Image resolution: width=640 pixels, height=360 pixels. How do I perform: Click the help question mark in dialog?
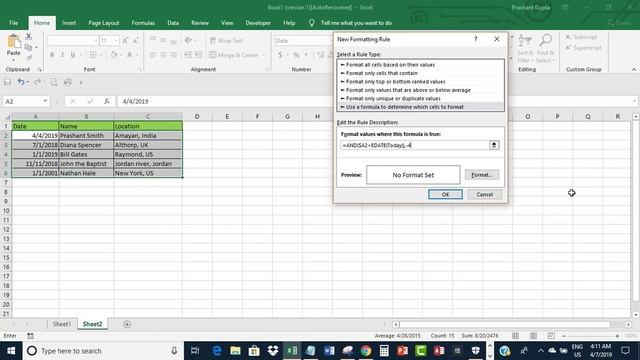(x=476, y=39)
